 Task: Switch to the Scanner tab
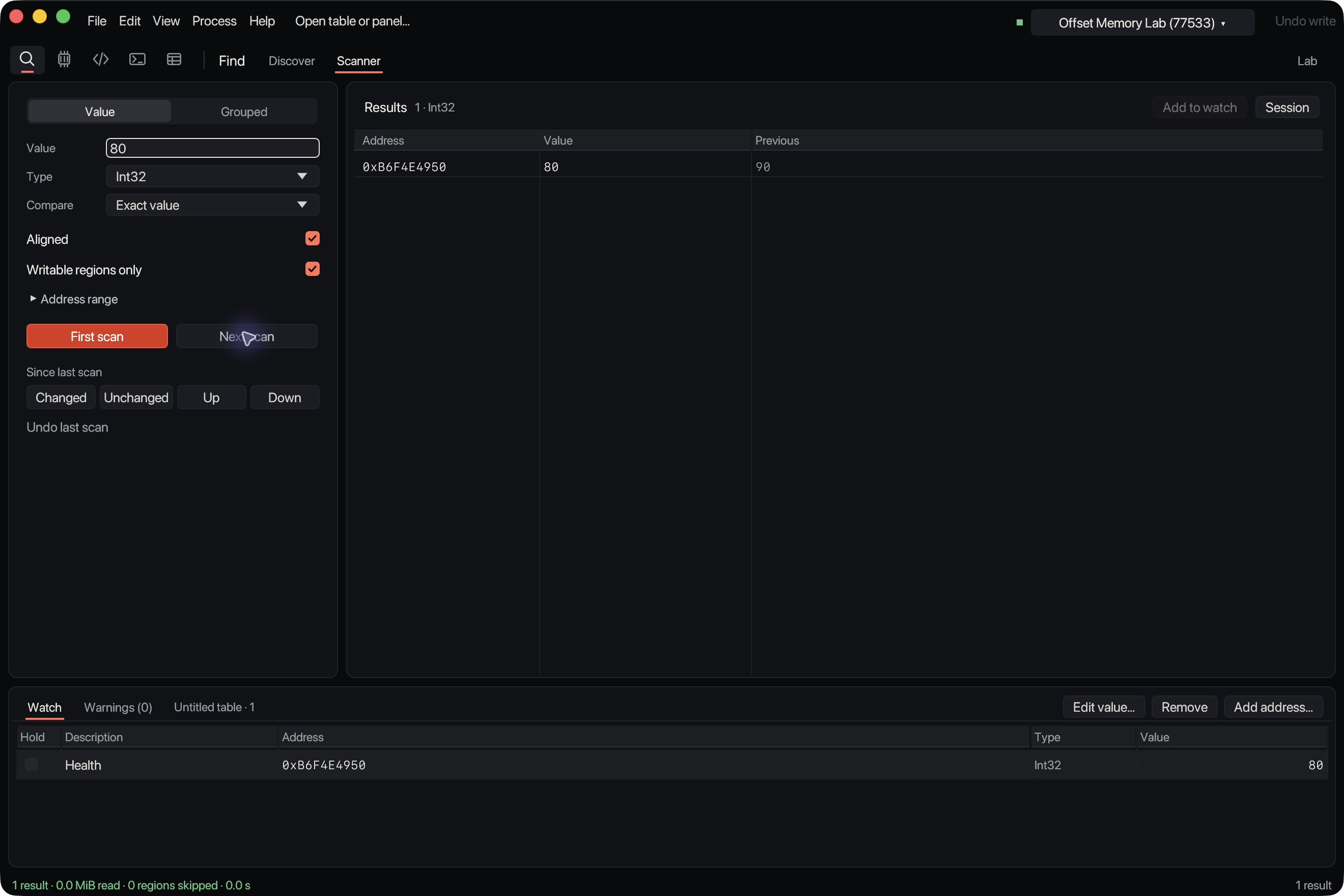358,61
